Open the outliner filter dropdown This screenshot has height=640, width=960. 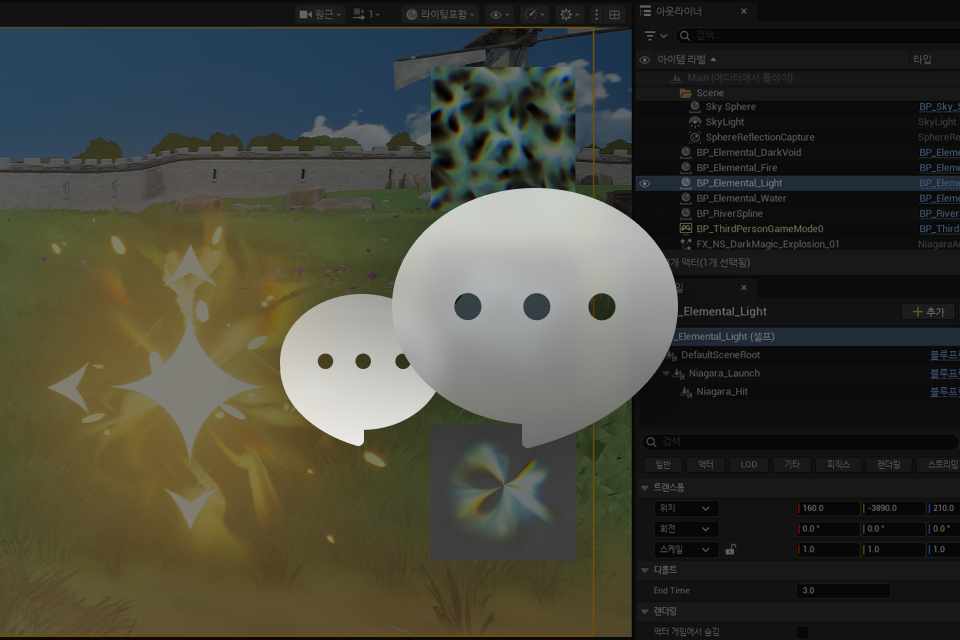(x=656, y=36)
